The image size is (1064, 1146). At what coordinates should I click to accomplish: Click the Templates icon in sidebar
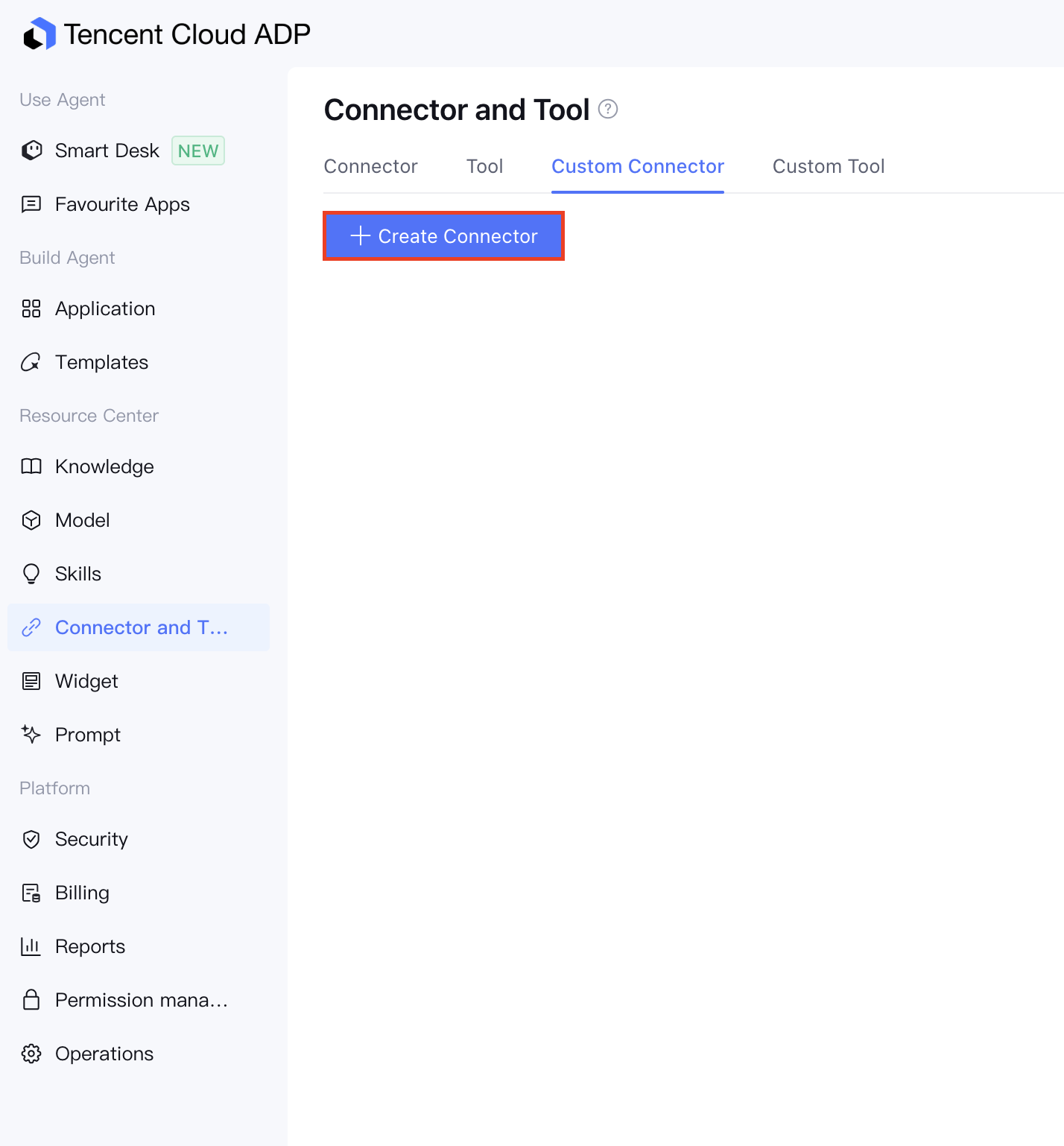(x=31, y=362)
